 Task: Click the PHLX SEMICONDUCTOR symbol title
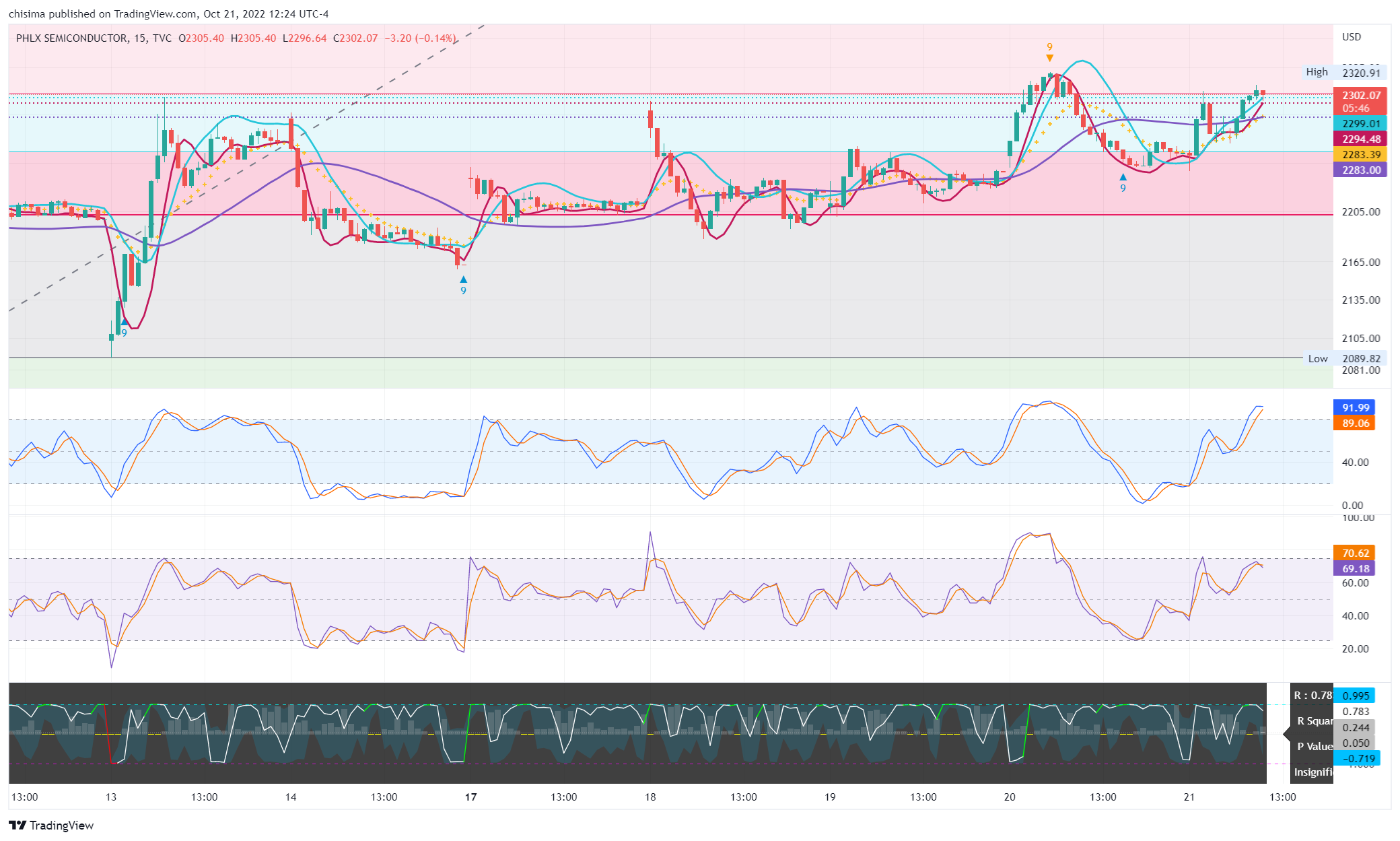pos(71,38)
